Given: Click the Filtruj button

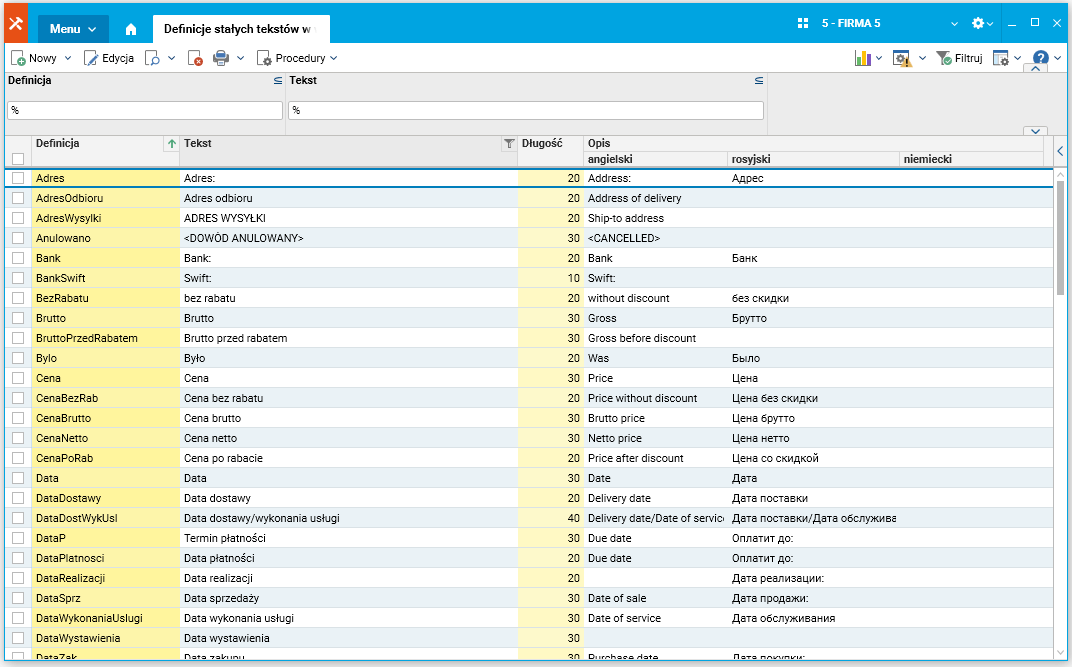Looking at the screenshot, I should click(959, 59).
